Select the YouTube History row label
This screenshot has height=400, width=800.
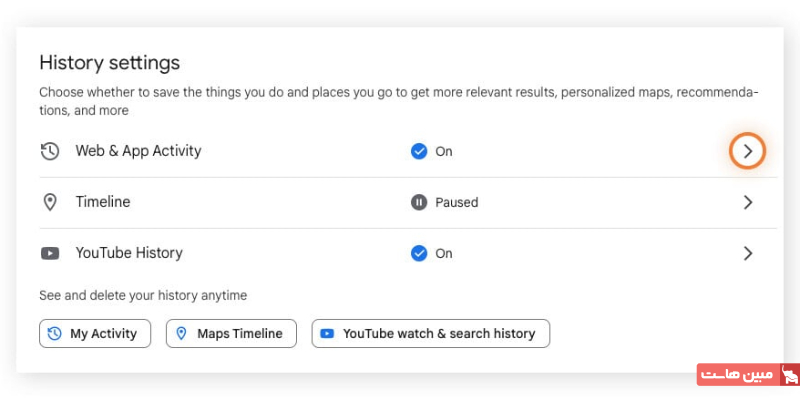point(129,253)
